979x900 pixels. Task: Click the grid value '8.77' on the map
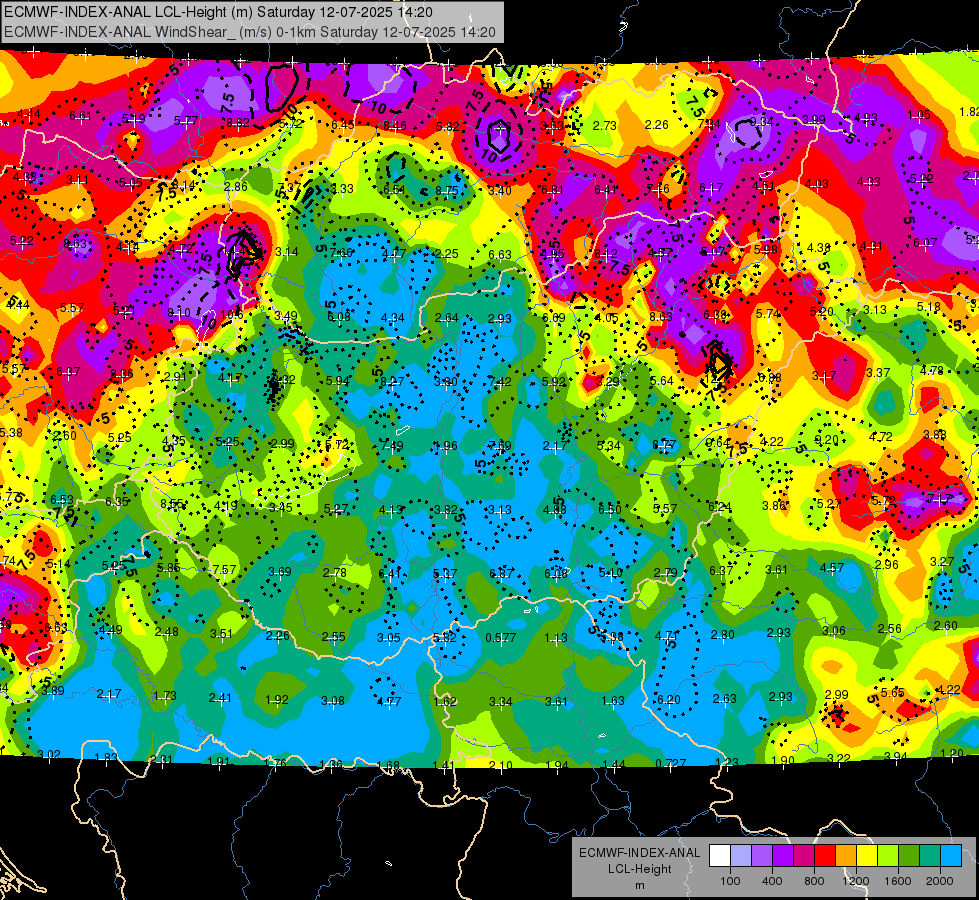pos(664,445)
